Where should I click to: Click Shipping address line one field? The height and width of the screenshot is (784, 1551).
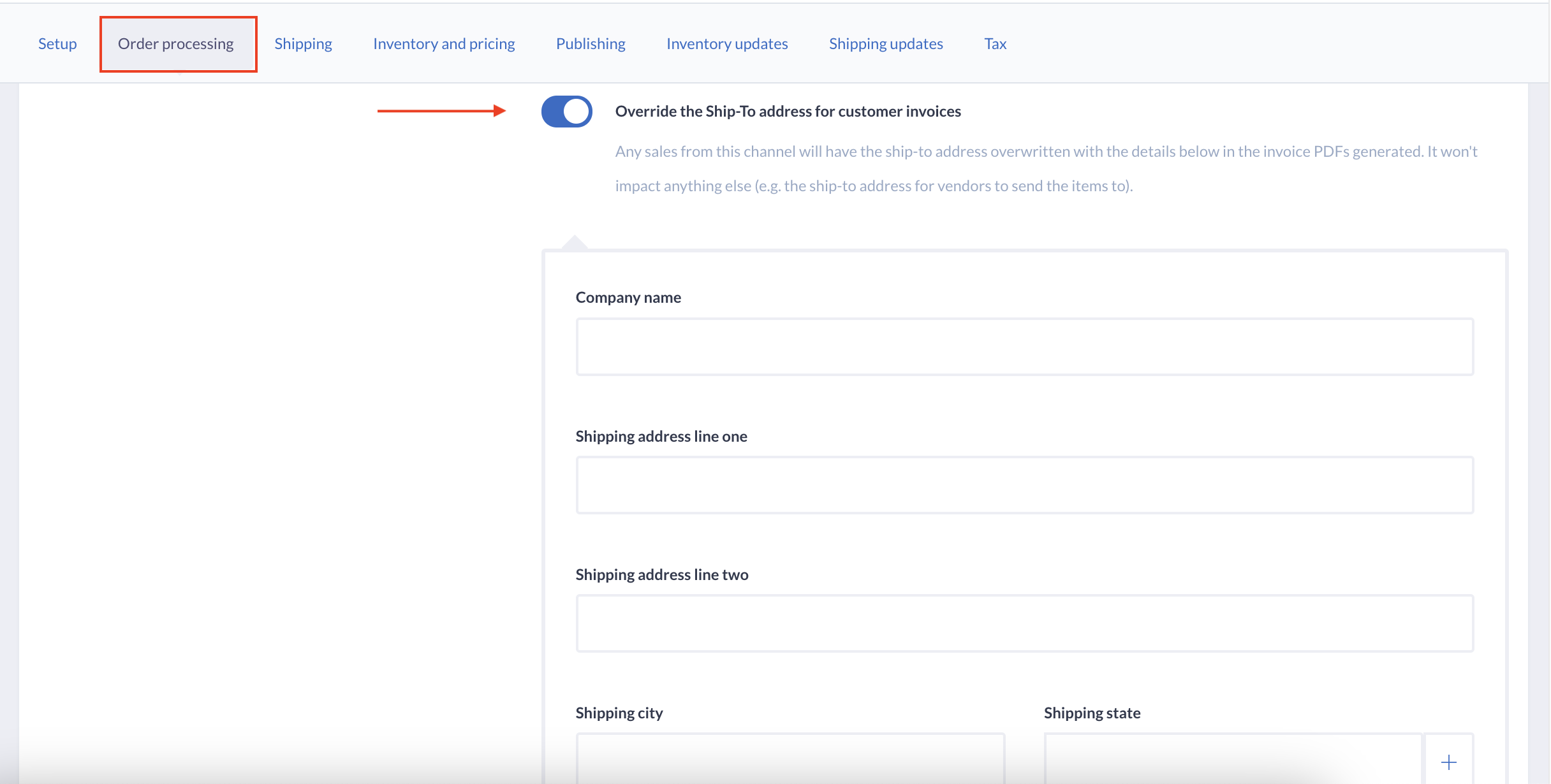(1025, 485)
